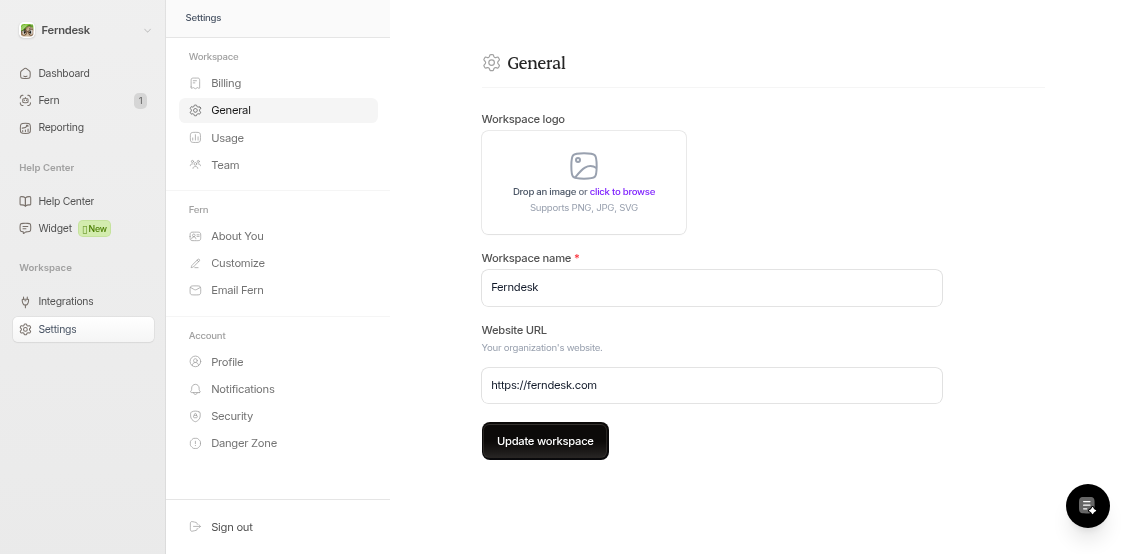Screen dimensions: 1136x554
Task: Click the Widget chat bubble icon
Action: pyautogui.click(x=25, y=228)
